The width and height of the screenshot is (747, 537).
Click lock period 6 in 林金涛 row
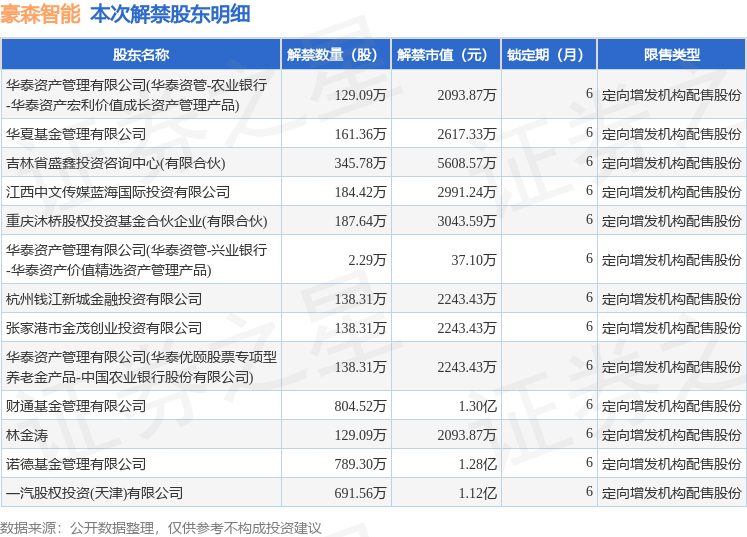click(x=589, y=433)
